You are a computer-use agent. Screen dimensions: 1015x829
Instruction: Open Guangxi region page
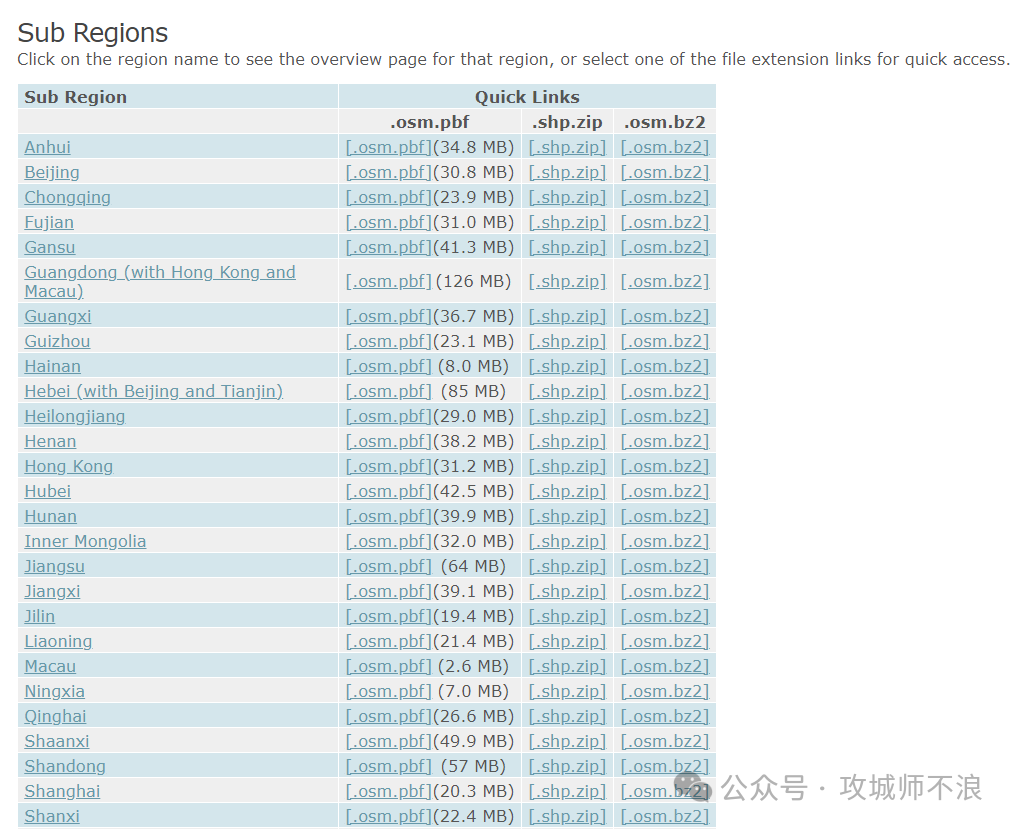[58, 316]
